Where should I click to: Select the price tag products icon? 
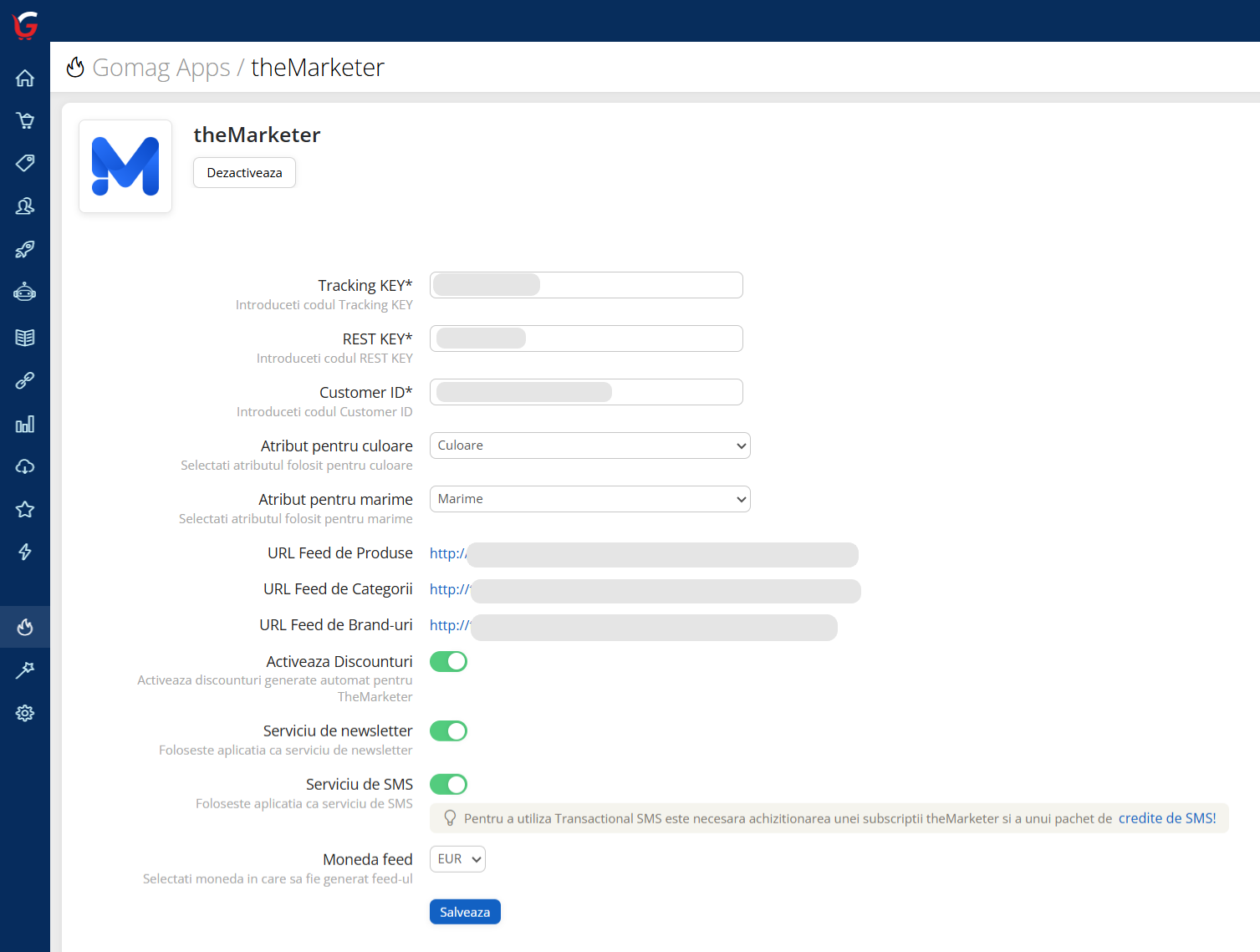click(x=25, y=163)
